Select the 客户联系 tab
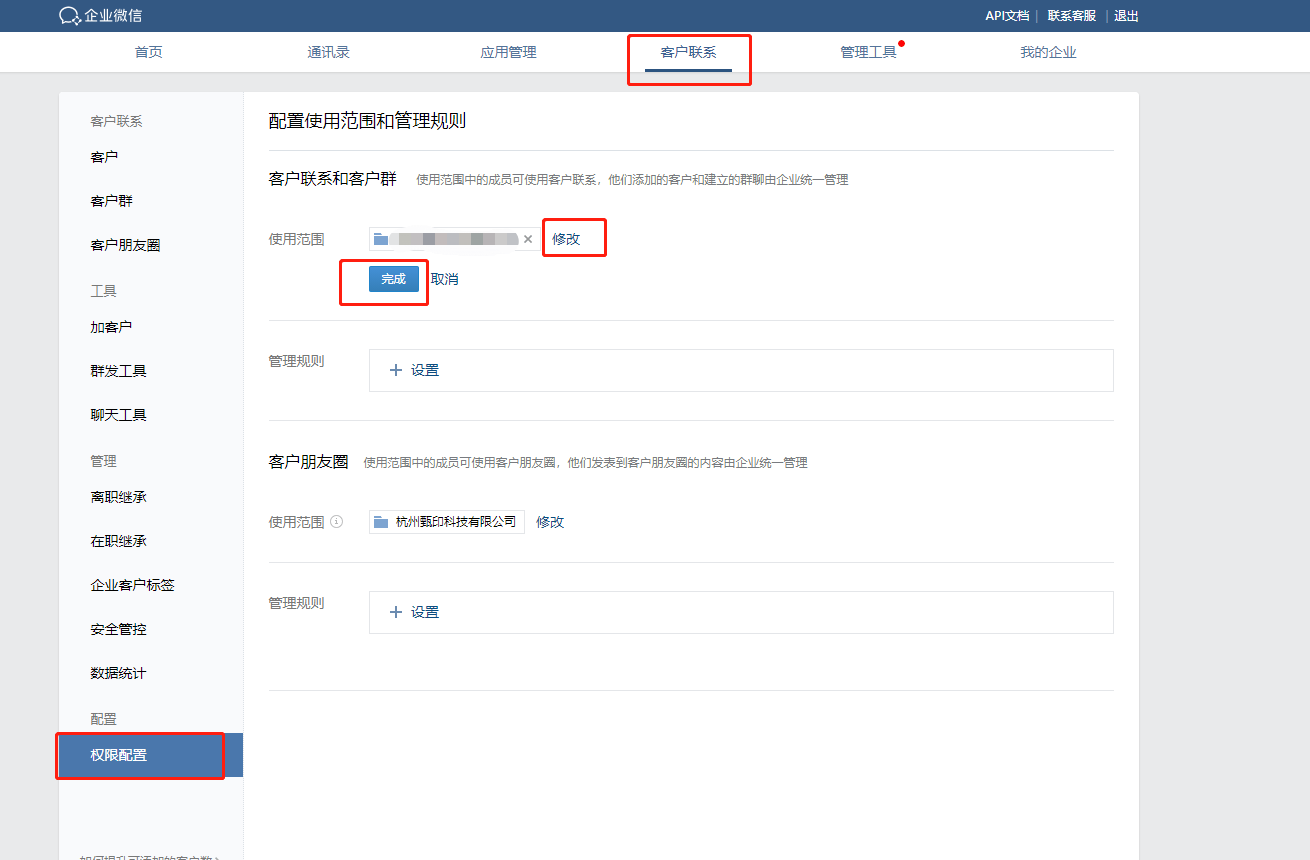 coord(688,52)
